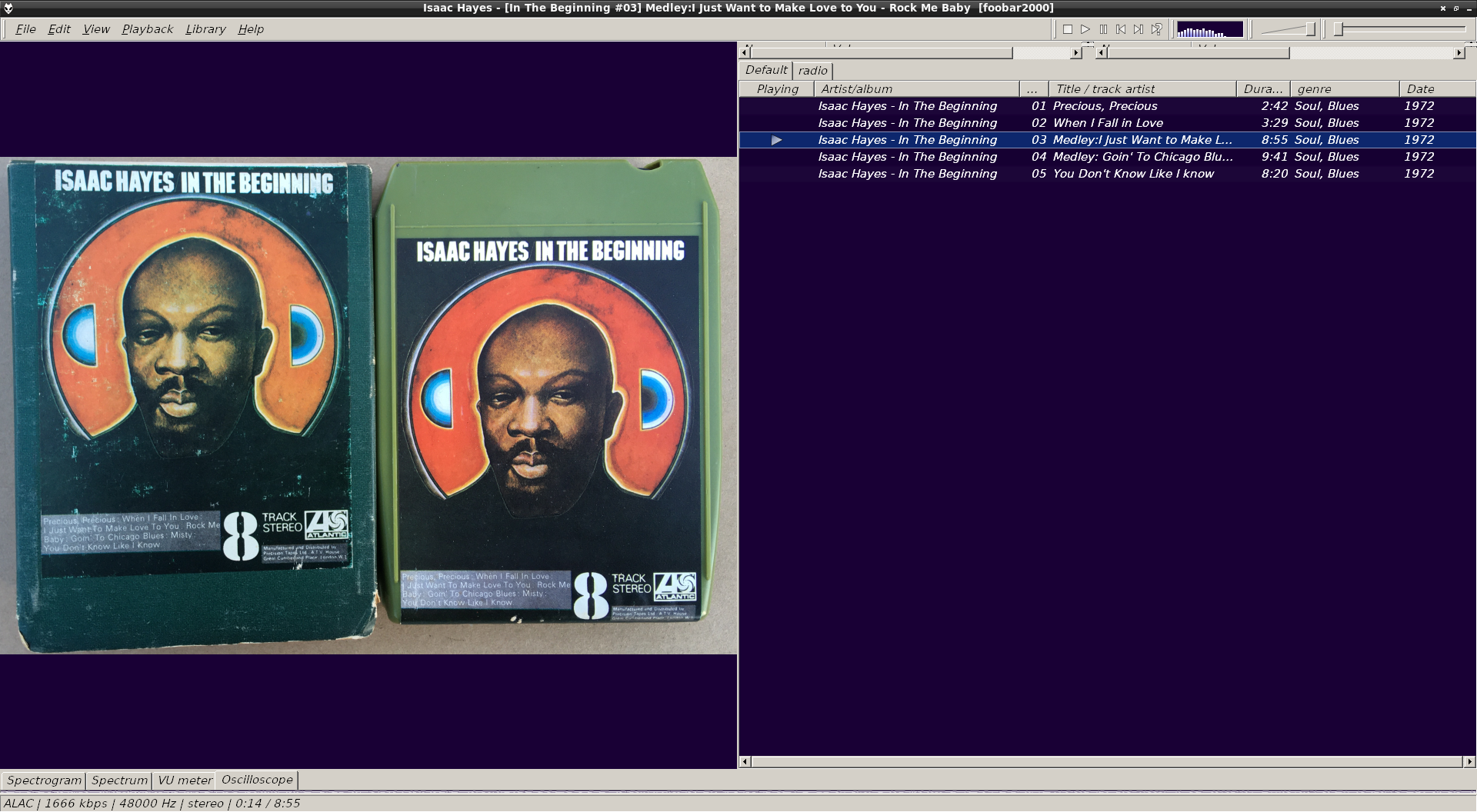Screen dimensions: 1477x812
Task: Click Soul, Blues genre of track 05
Action: coord(1326,174)
